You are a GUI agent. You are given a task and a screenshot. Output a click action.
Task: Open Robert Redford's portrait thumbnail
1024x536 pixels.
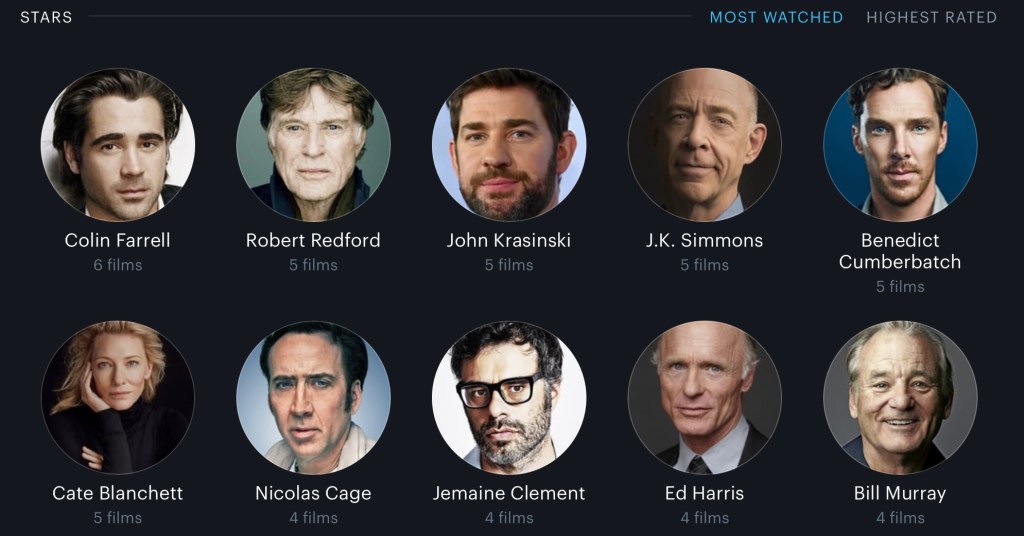[x=313, y=145]
